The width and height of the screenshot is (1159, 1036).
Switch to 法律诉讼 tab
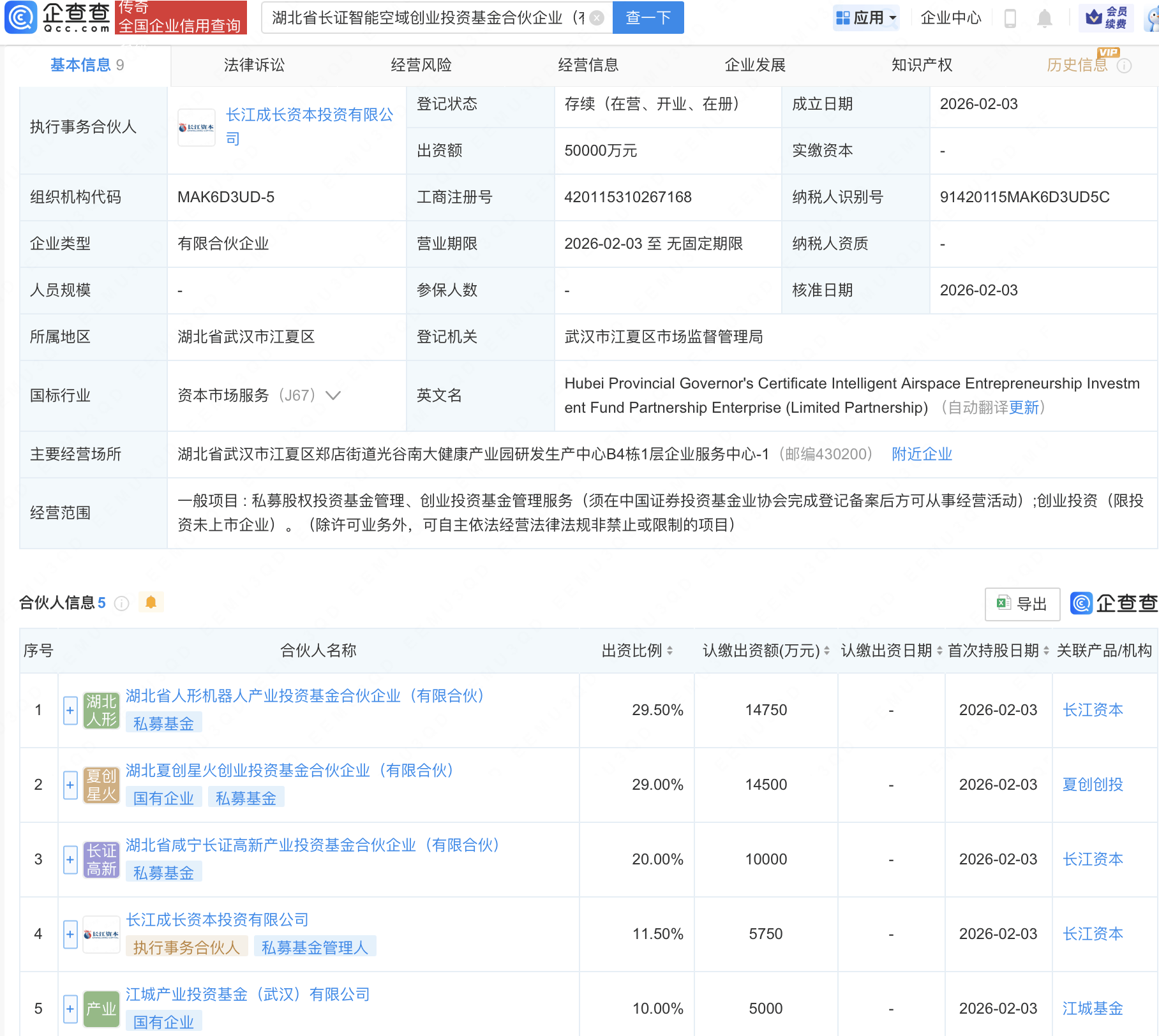[254, 65]
